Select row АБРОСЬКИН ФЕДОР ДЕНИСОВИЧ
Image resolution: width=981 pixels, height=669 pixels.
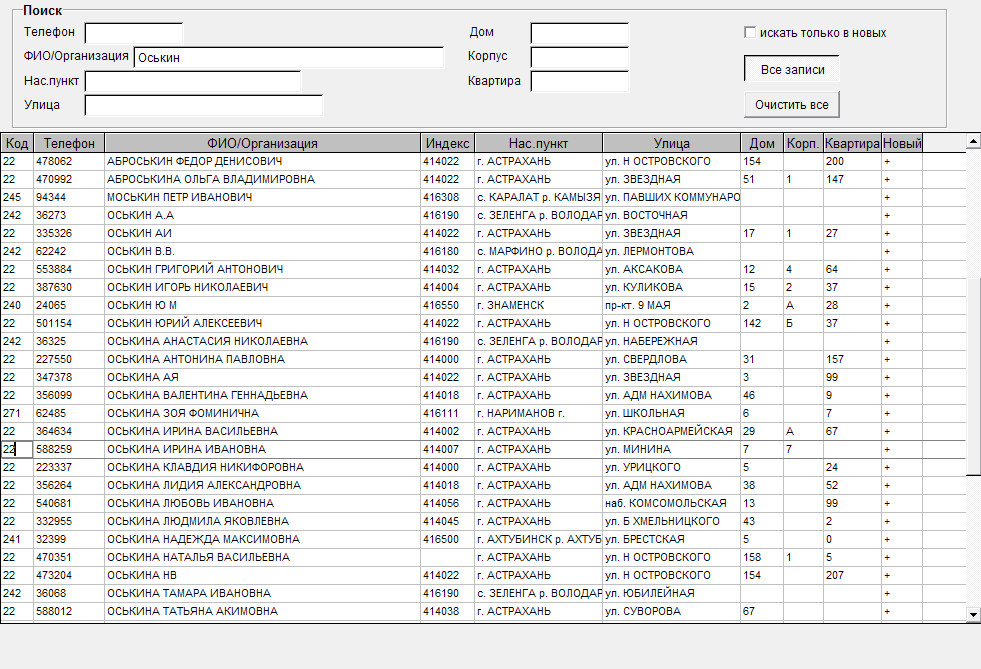click(483, 161)
